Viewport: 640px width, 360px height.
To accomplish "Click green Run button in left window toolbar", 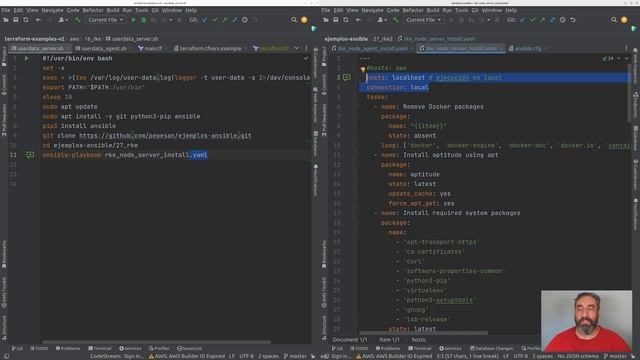I will pos(133,20).
